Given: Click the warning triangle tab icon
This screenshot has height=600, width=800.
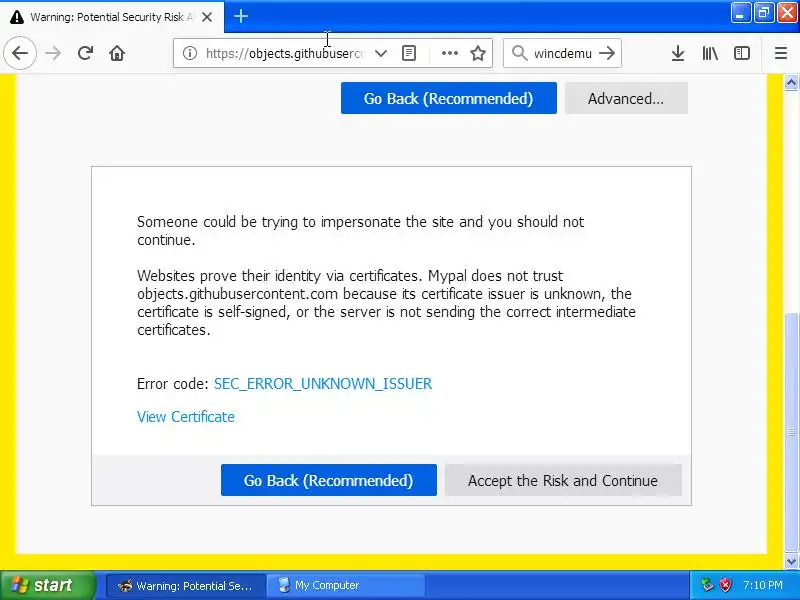Looking at the screenshot, I should point(17,17).
